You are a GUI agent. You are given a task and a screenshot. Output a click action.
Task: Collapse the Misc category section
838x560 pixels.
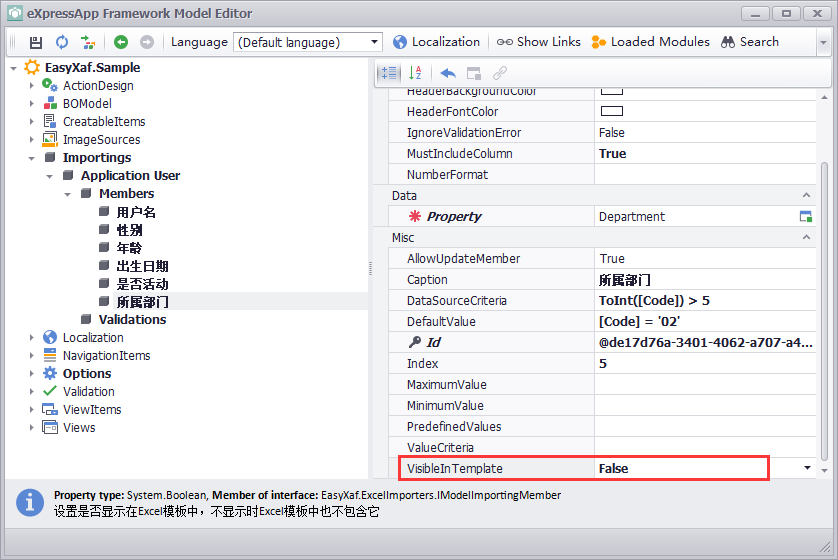click(x=807, y=238)
